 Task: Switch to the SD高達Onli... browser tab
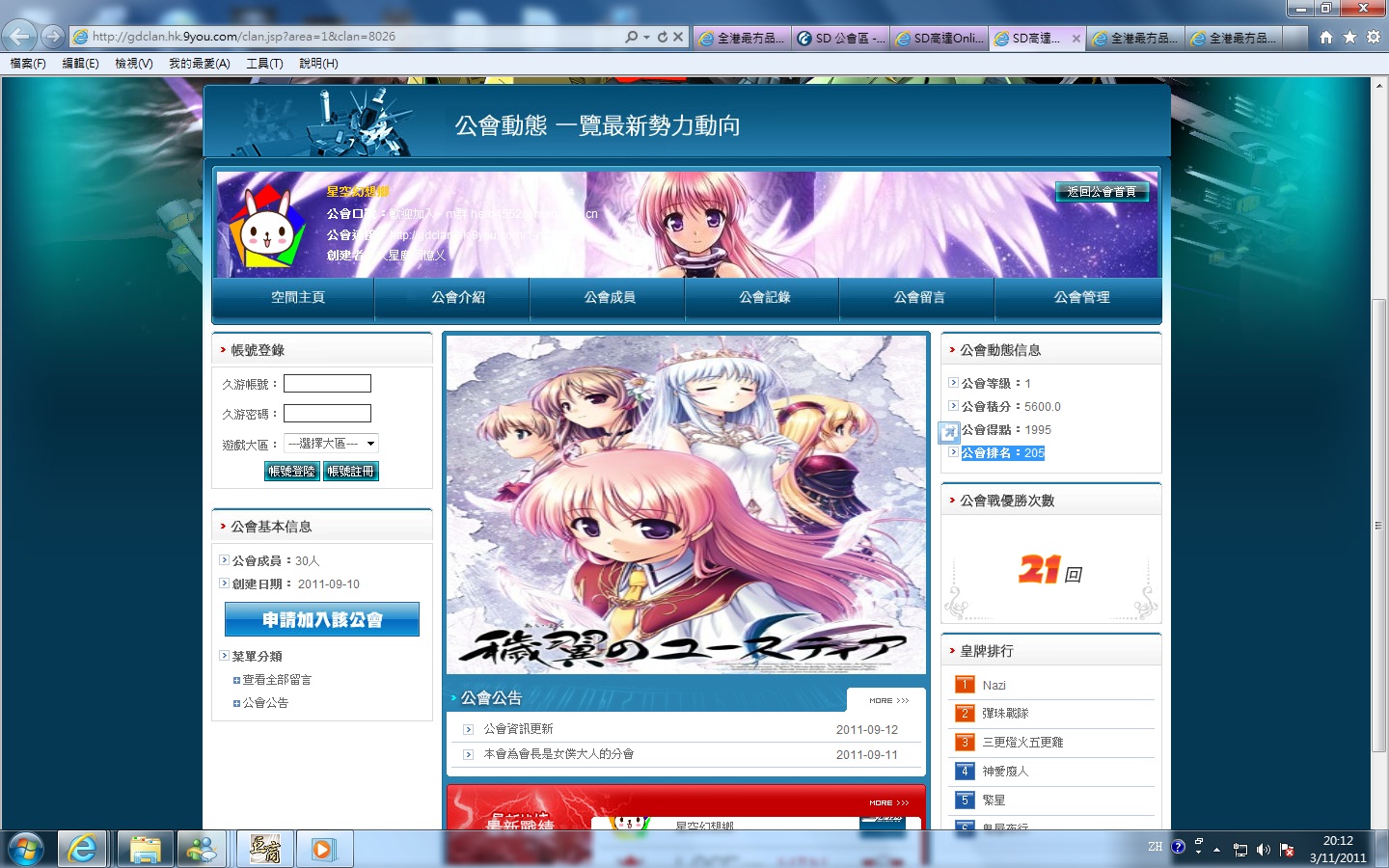(x=940, y=39)
